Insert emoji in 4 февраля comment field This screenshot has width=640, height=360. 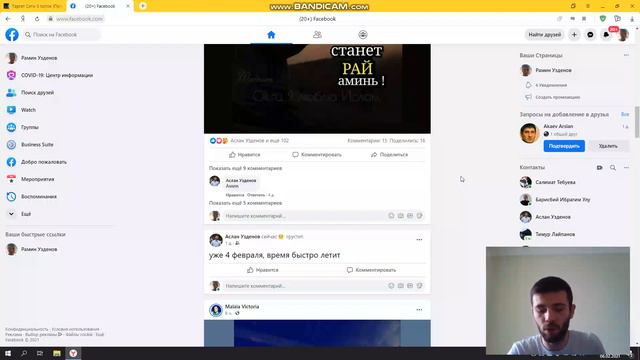pyautogui.click(x=391, y=286)
